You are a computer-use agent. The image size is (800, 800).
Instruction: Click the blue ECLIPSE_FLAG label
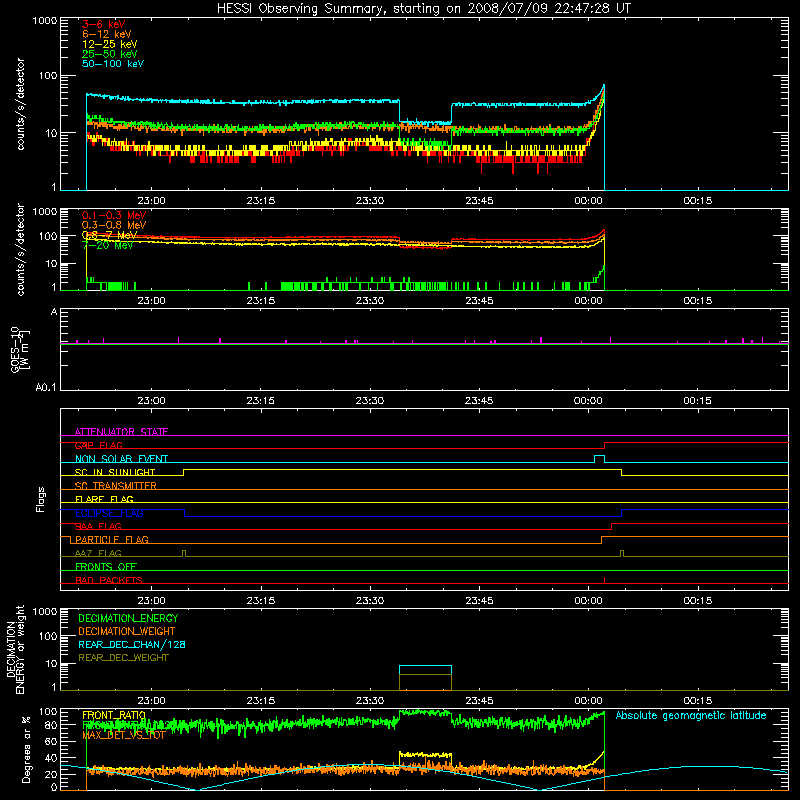tap(109, 513)
